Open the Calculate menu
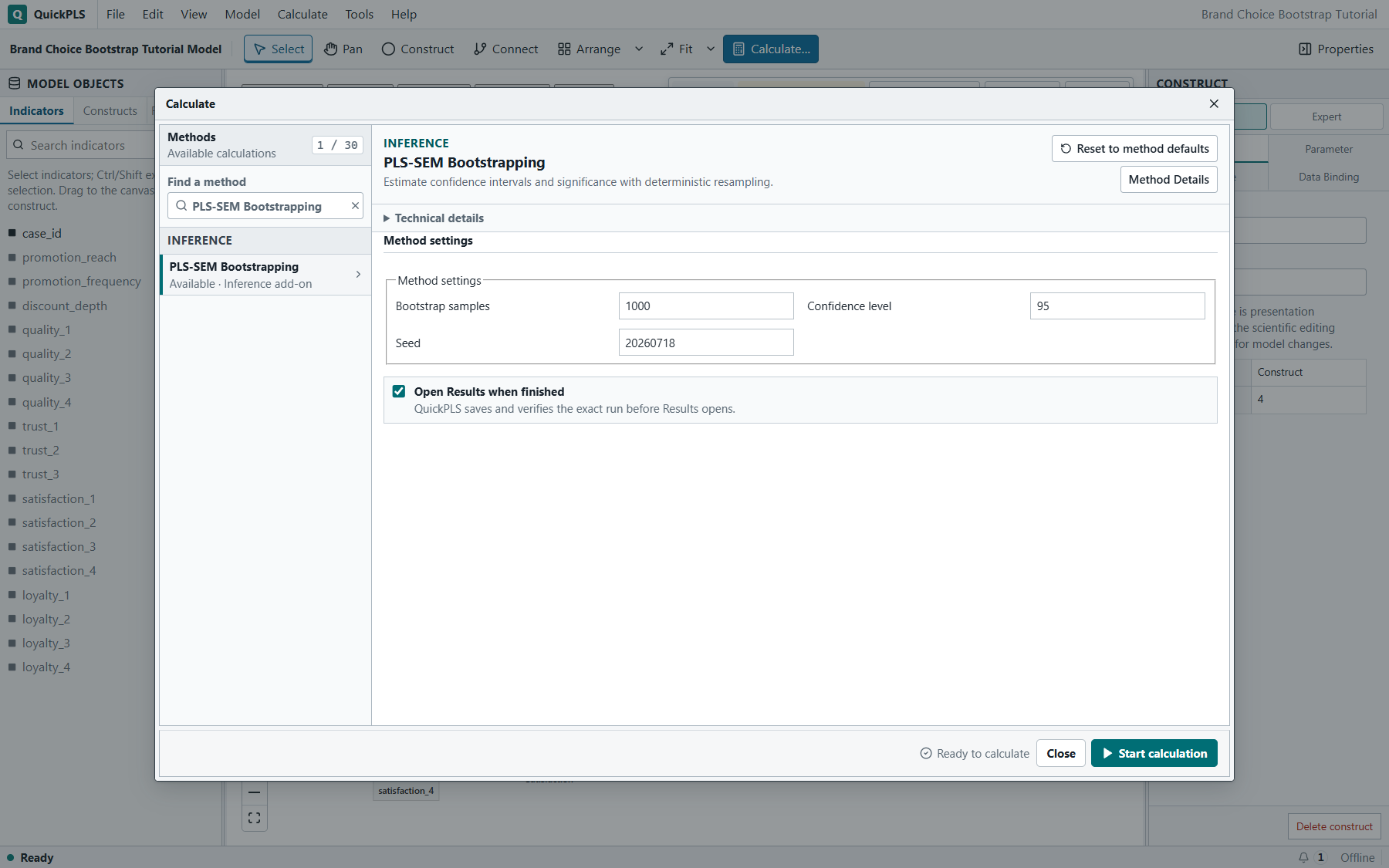Image resolution: width=1389 pixels, height=868 pixels. pyautogui.click(x=302, y=14)
